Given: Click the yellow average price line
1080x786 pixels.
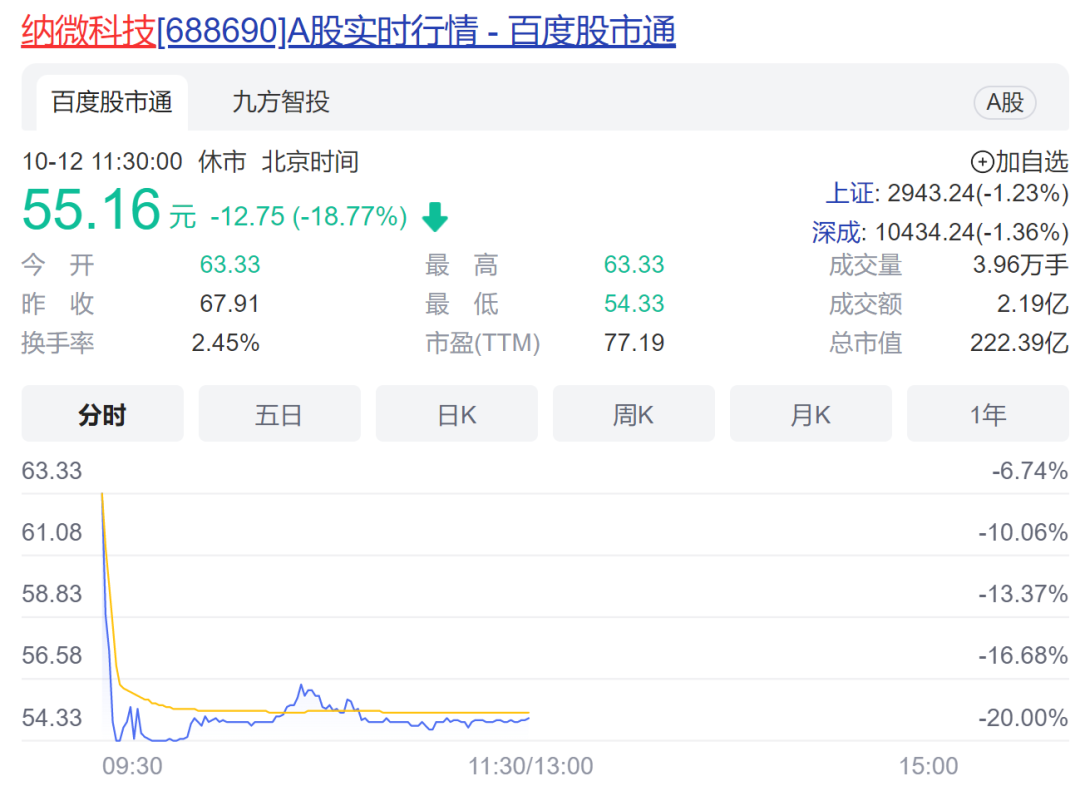Looking at the screenshot, I should [400, 713].
